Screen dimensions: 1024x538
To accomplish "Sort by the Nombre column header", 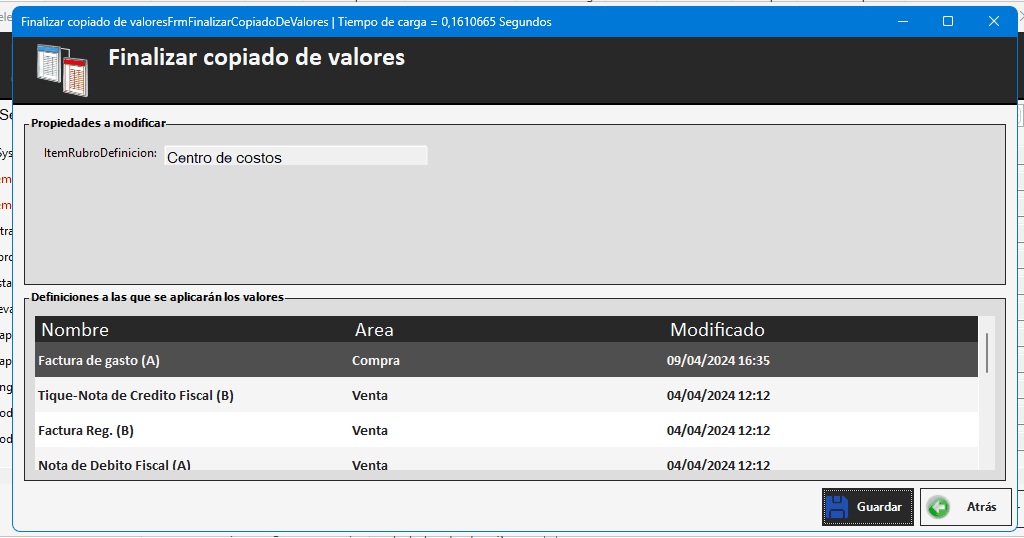I will tap(75, 330).
